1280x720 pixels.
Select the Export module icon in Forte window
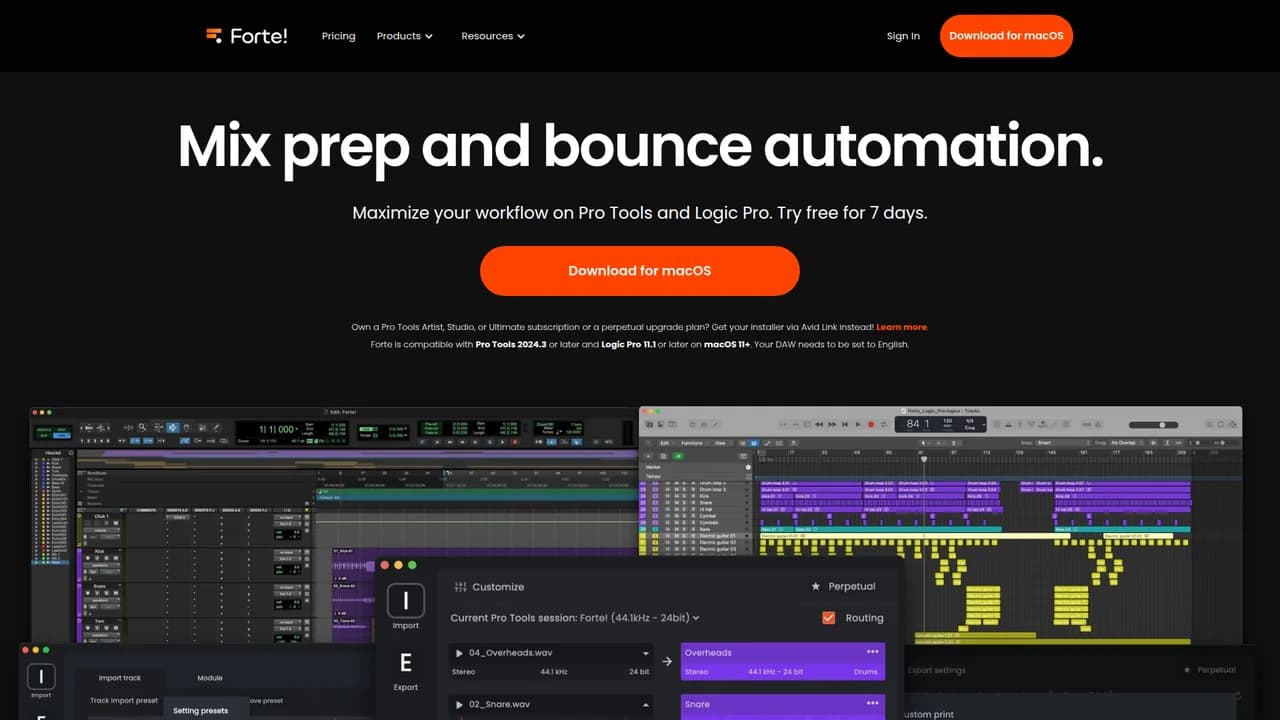coord(405,663)
